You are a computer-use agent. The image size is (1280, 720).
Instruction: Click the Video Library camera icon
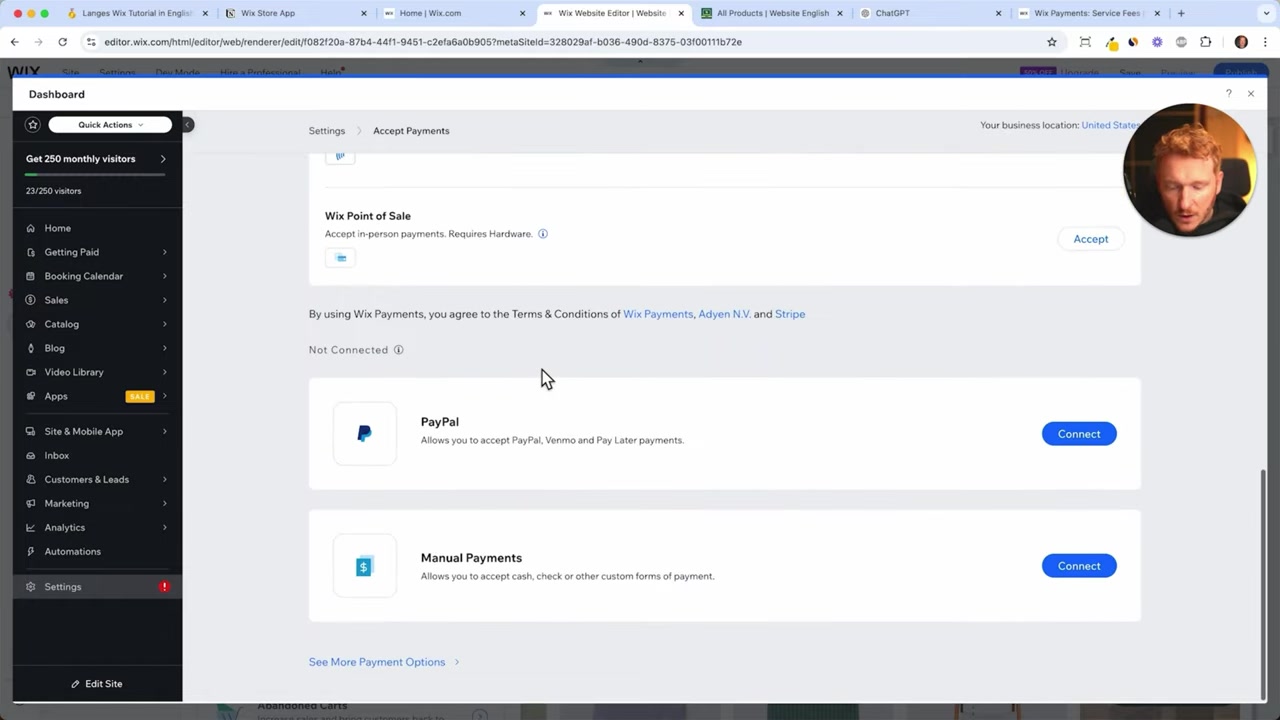[31, 372]
